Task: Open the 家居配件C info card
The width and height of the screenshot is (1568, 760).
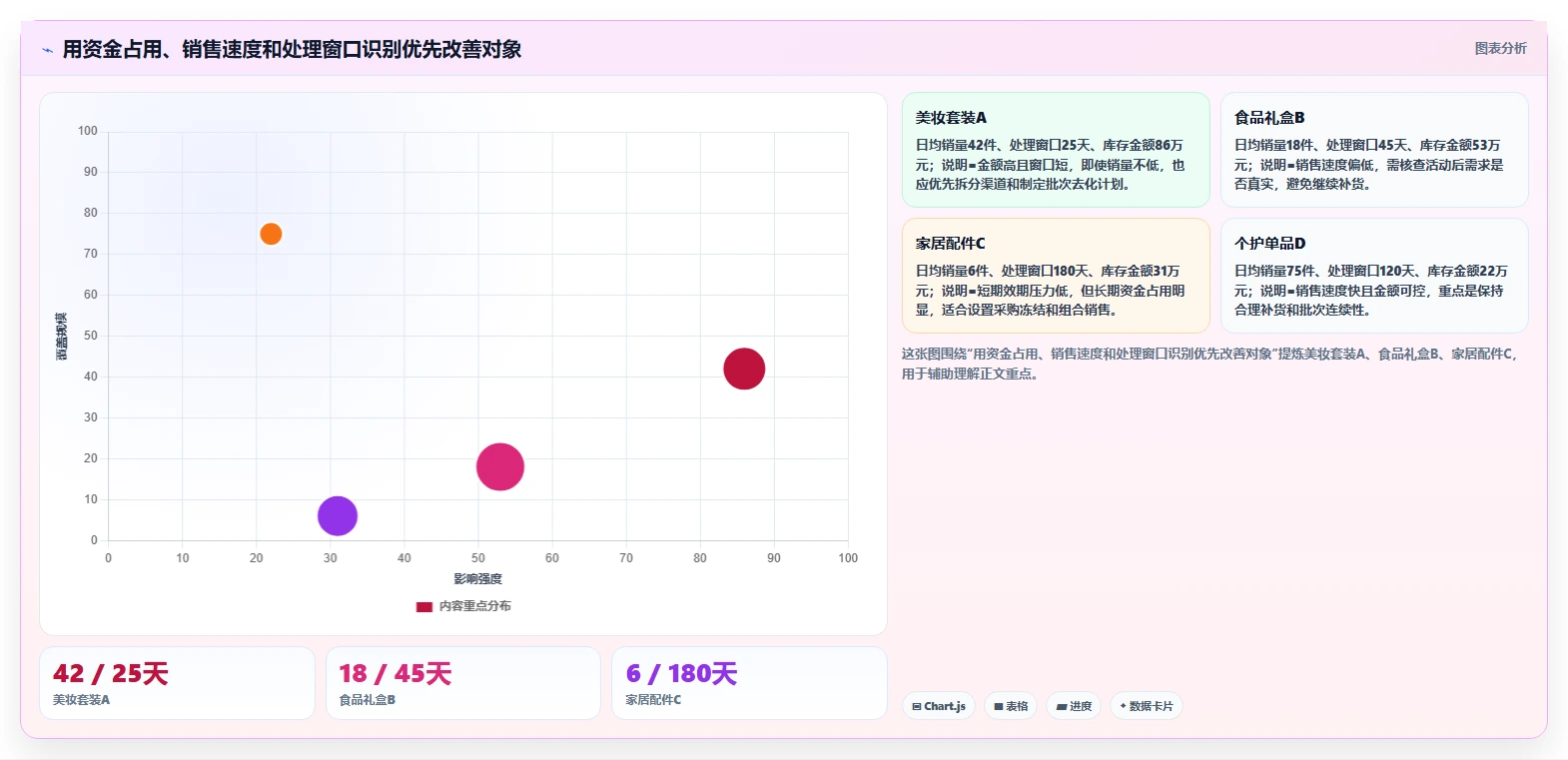Action: tap(1056, 276)
